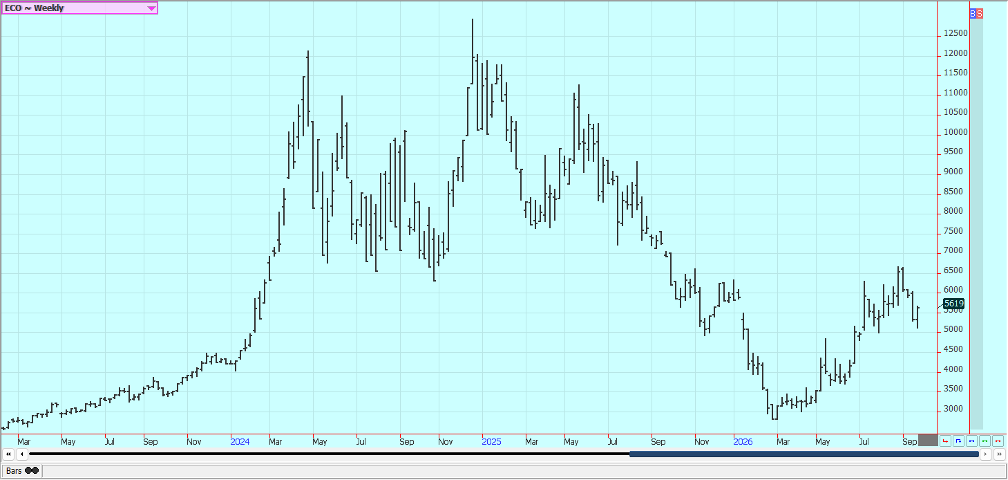Step chart right with single-right arrow
1008x480 pixels.
pyautogui.click(x=986, y=454)
